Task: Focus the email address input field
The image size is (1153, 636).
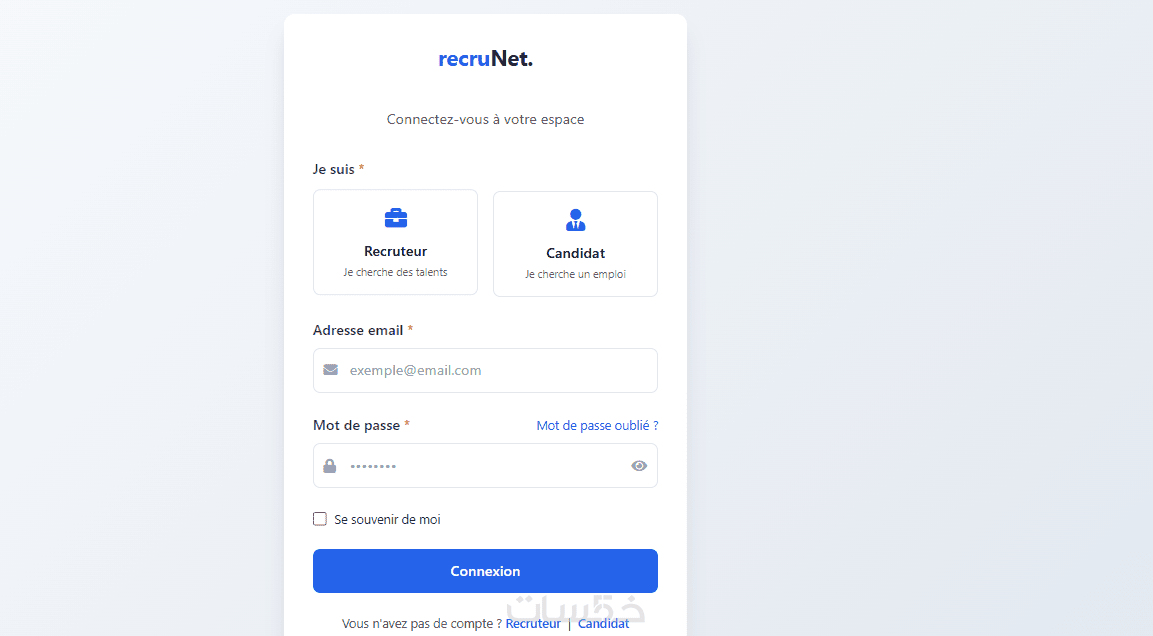Action: click(497, 370)
